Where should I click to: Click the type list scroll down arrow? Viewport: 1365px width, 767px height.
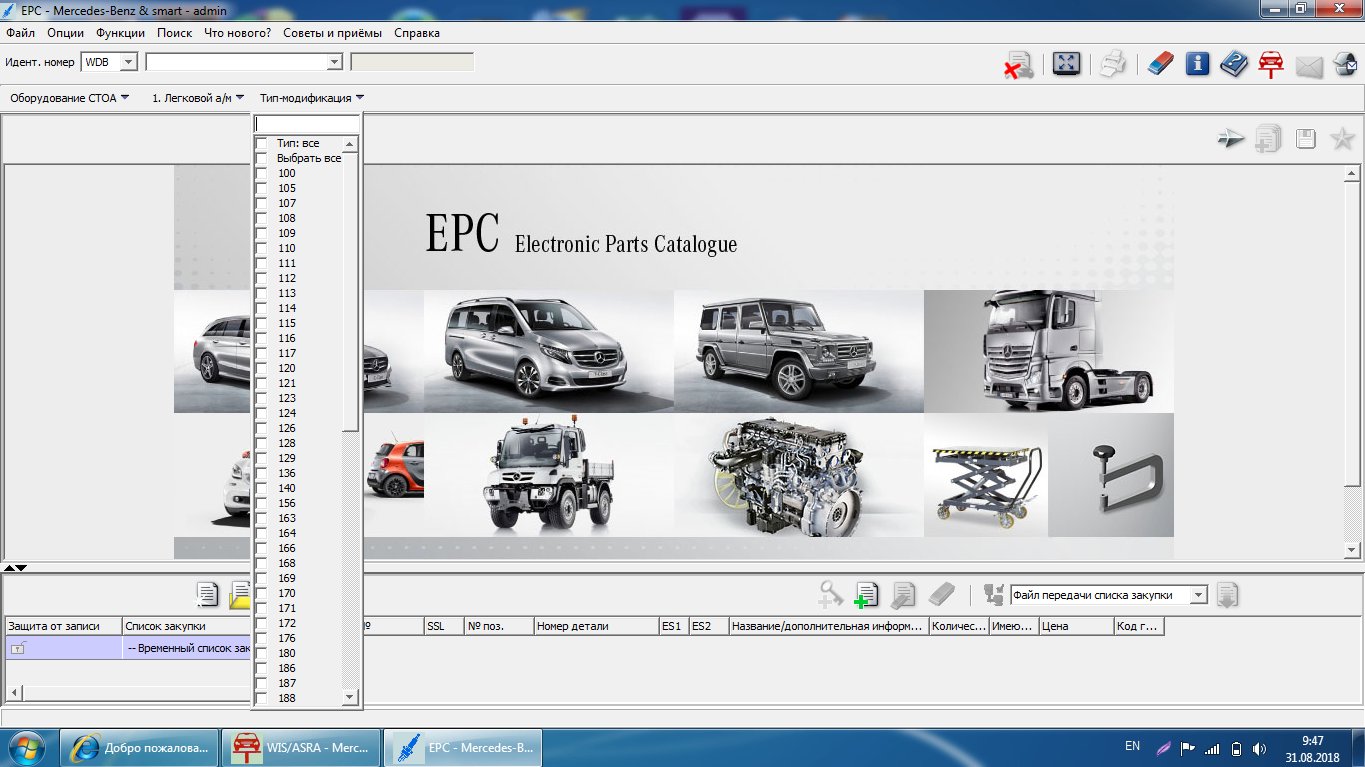[349, 697]
